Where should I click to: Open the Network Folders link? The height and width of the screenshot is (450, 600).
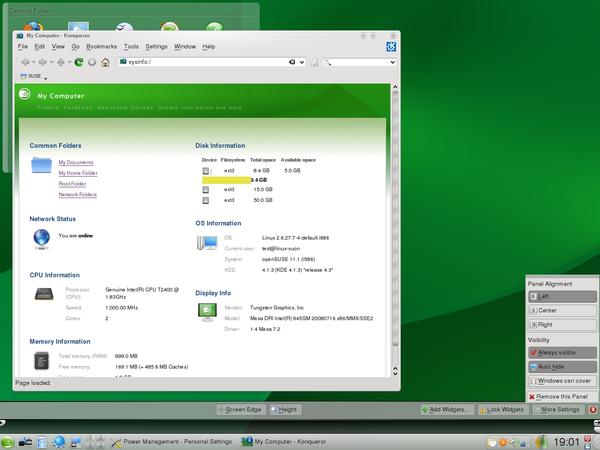click(x=77, y=195)
